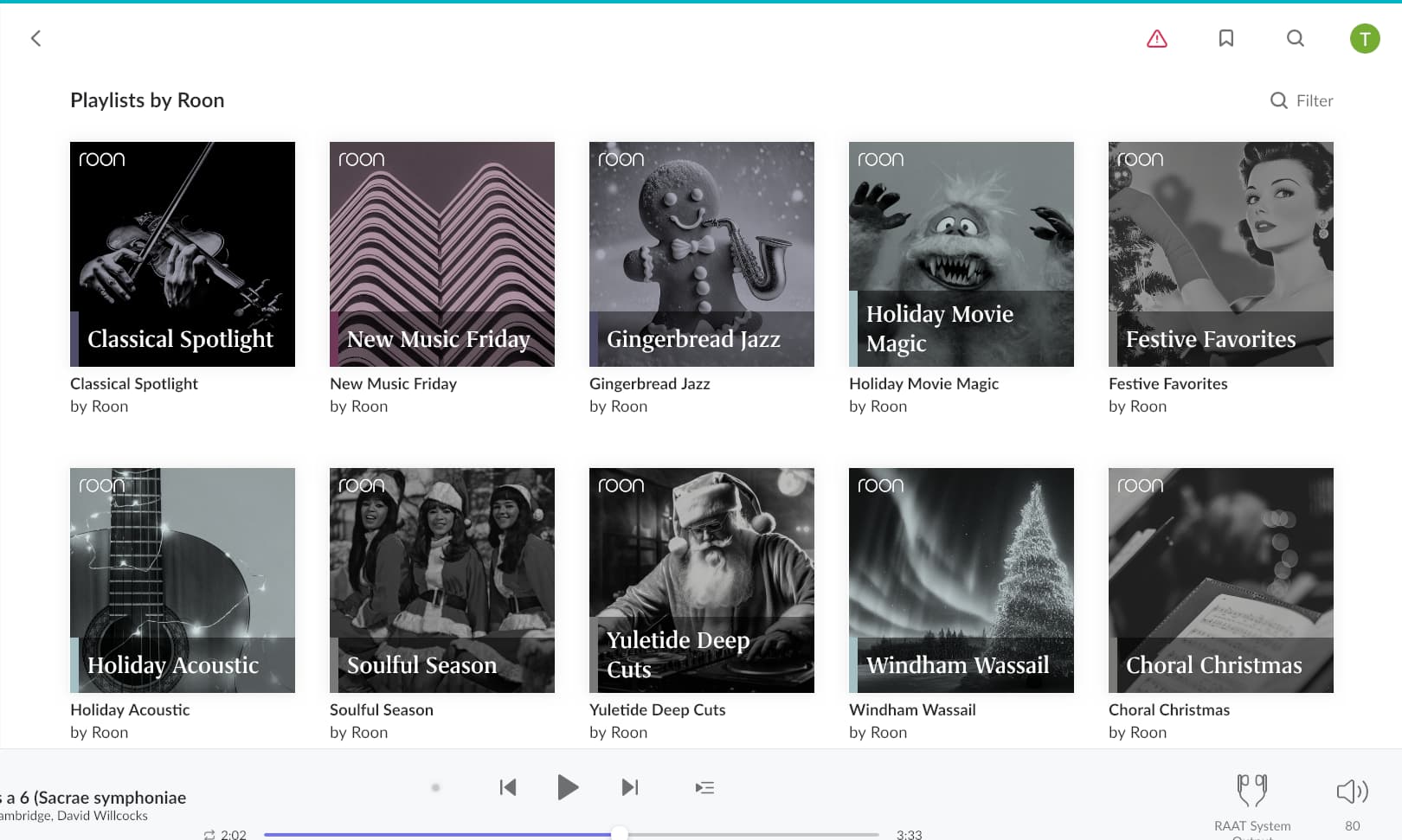Image resolution: width=1402 pixels, height=840 pixels.
Task: Click the volume level 80 label
Action: click(1353, 826)
